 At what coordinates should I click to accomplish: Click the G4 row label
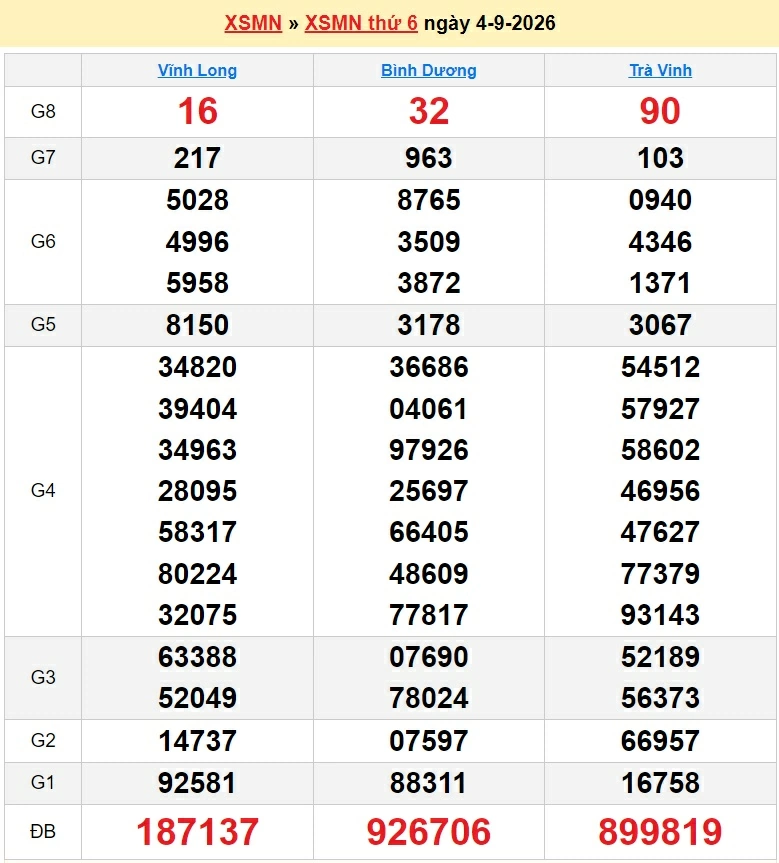click(x=43, y=490)
